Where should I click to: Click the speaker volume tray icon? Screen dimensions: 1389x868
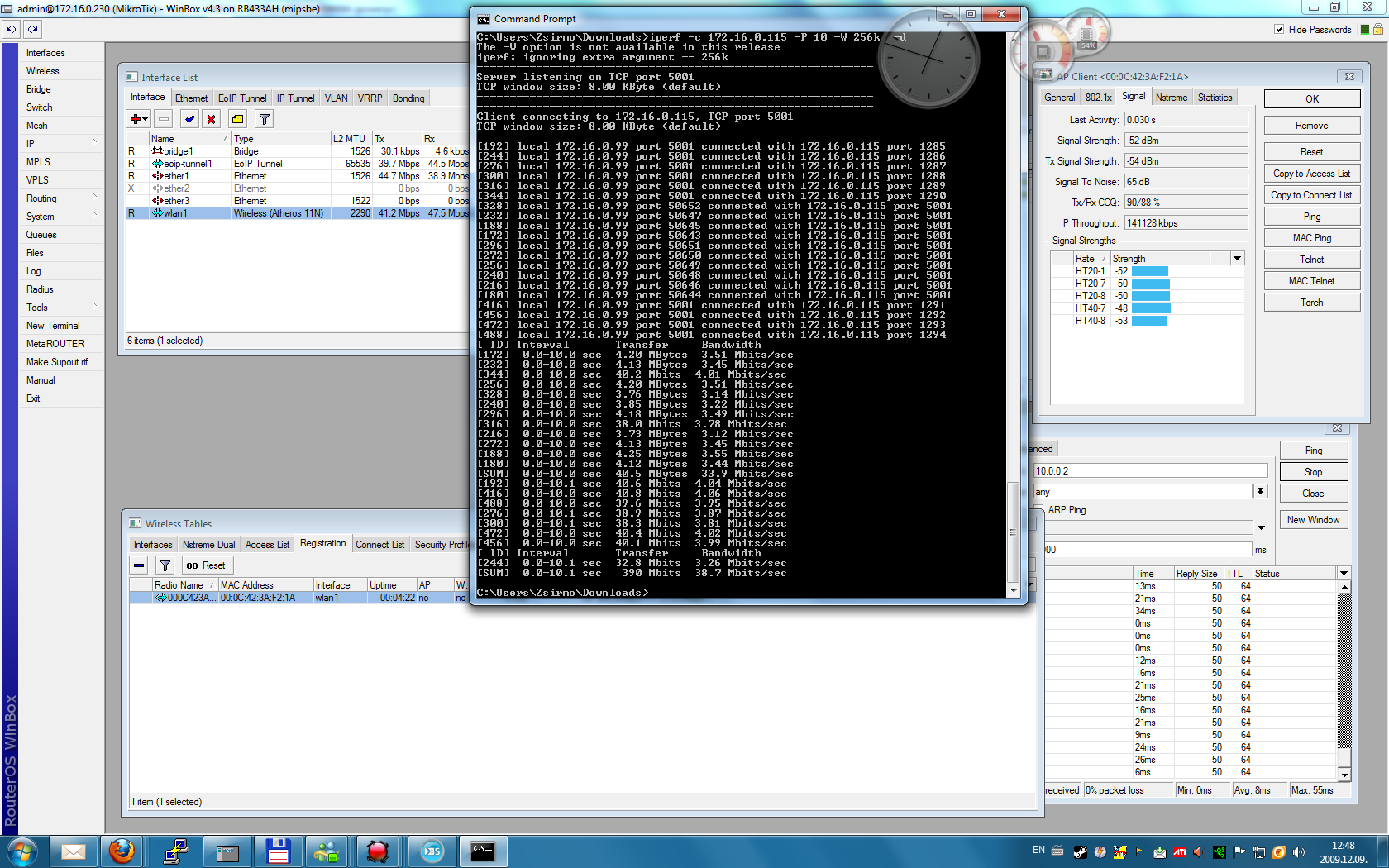pos(1299,852)
